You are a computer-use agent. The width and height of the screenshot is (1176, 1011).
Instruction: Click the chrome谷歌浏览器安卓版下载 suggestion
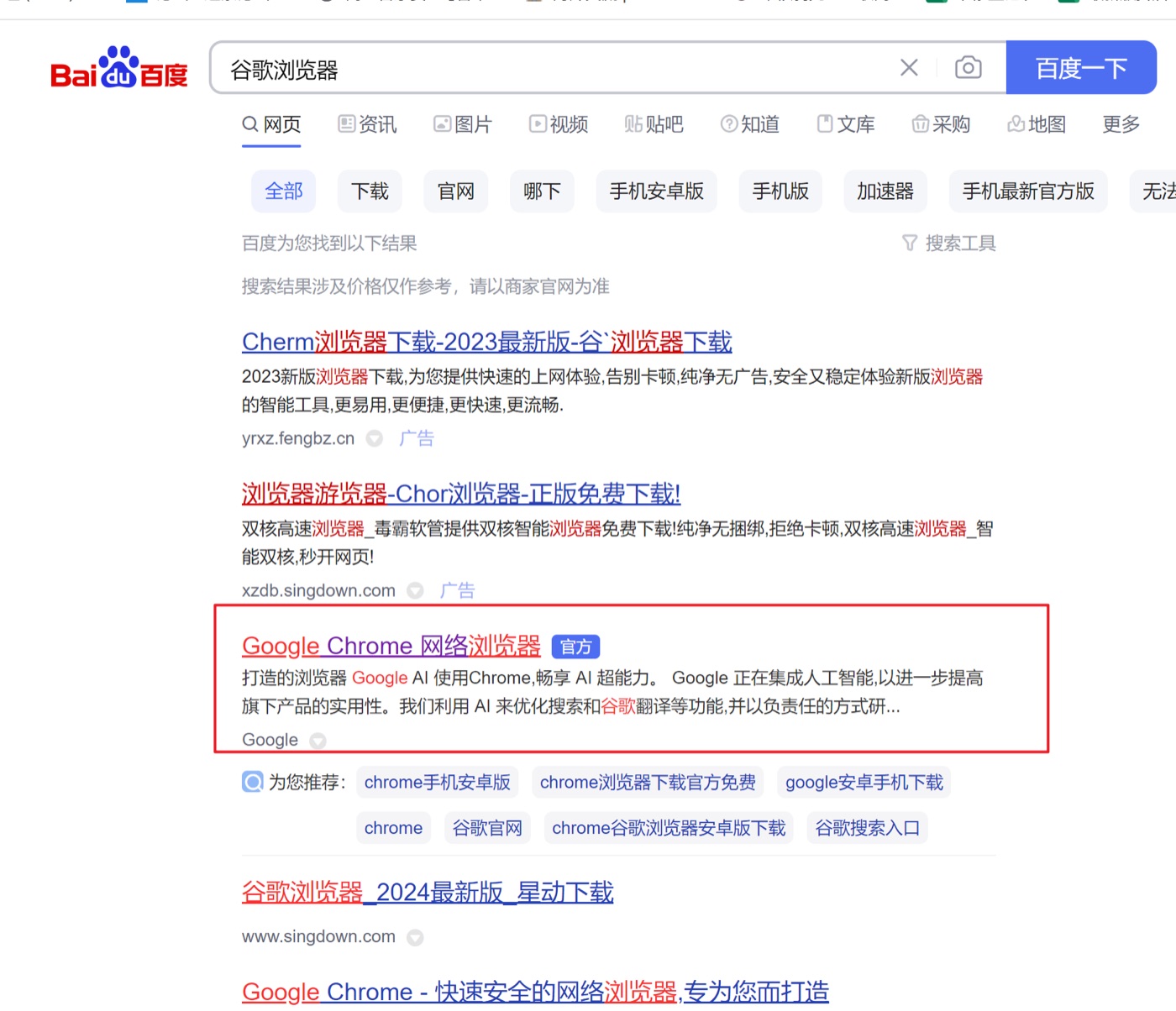point(669,828)
